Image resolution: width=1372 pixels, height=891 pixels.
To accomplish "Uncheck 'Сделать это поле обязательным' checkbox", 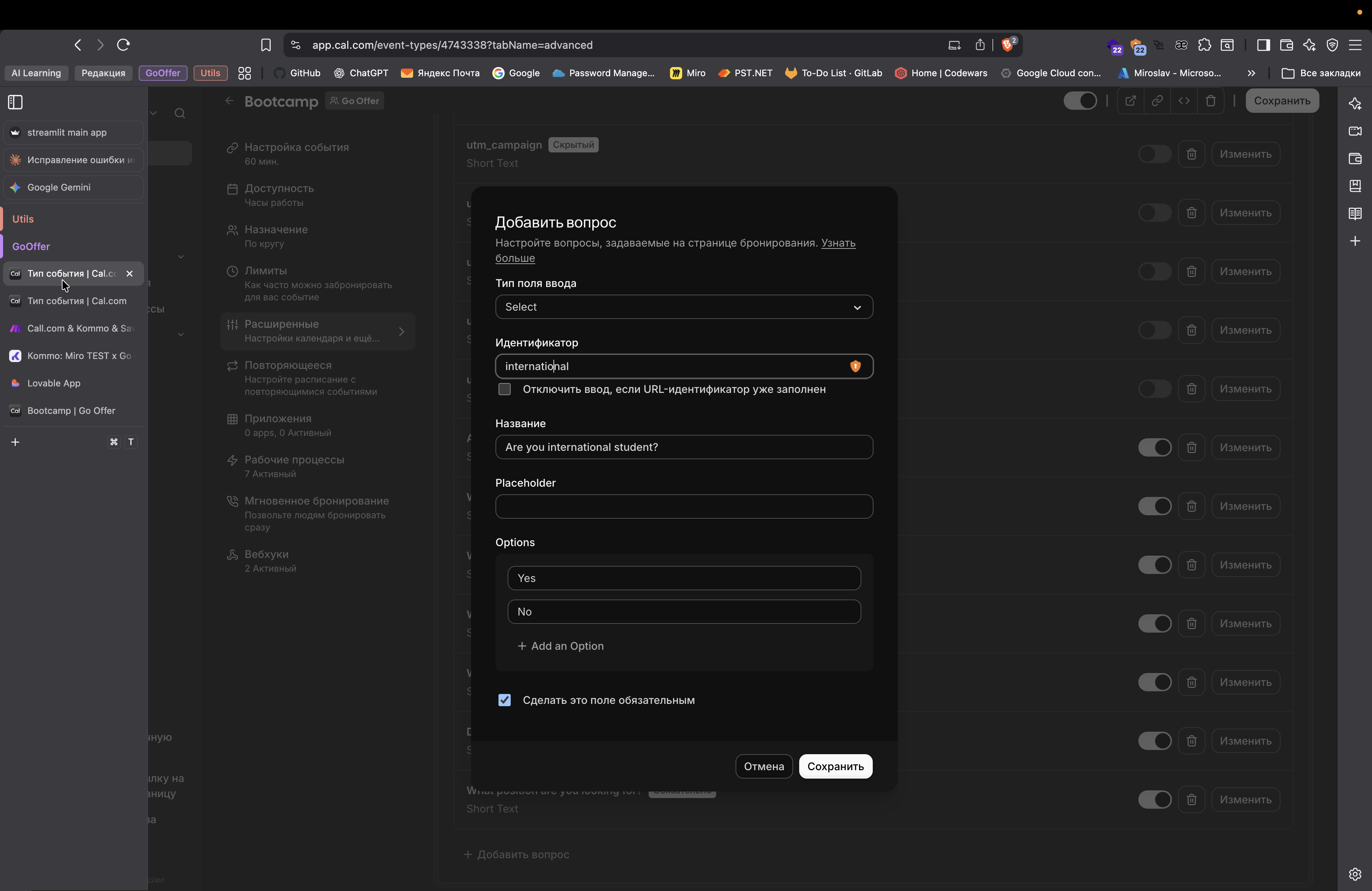I will pyautogui.click(x=505, y=700).
